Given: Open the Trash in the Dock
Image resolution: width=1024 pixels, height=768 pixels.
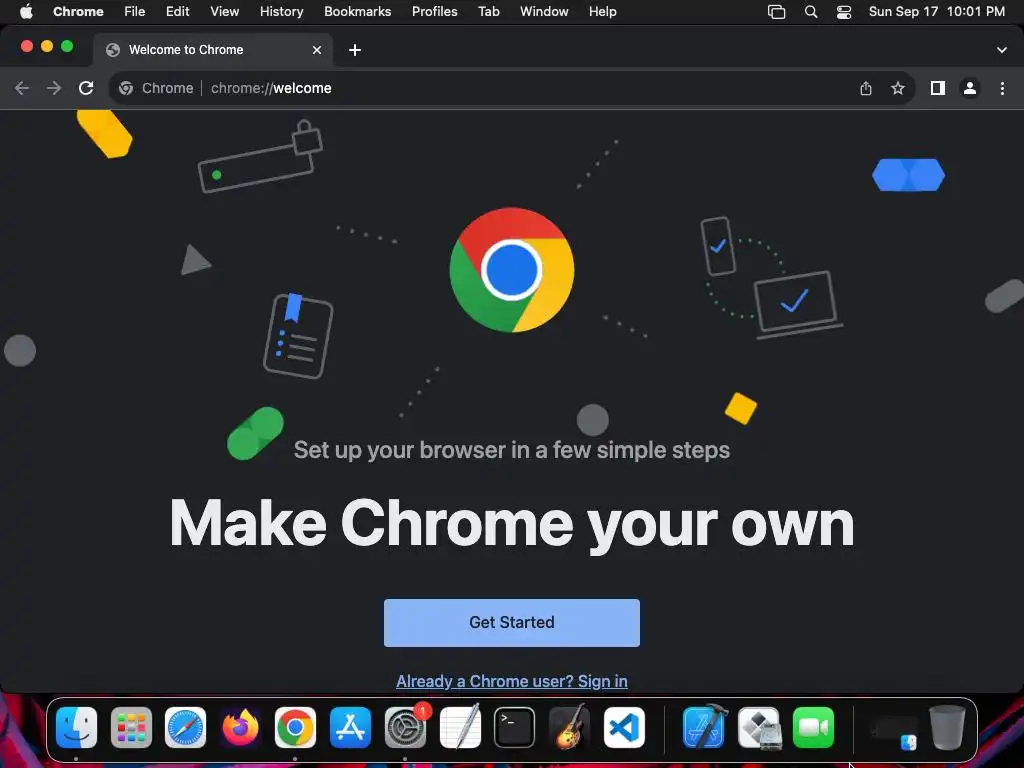Looking at the screenshot, I should click(x=947, y=728).
